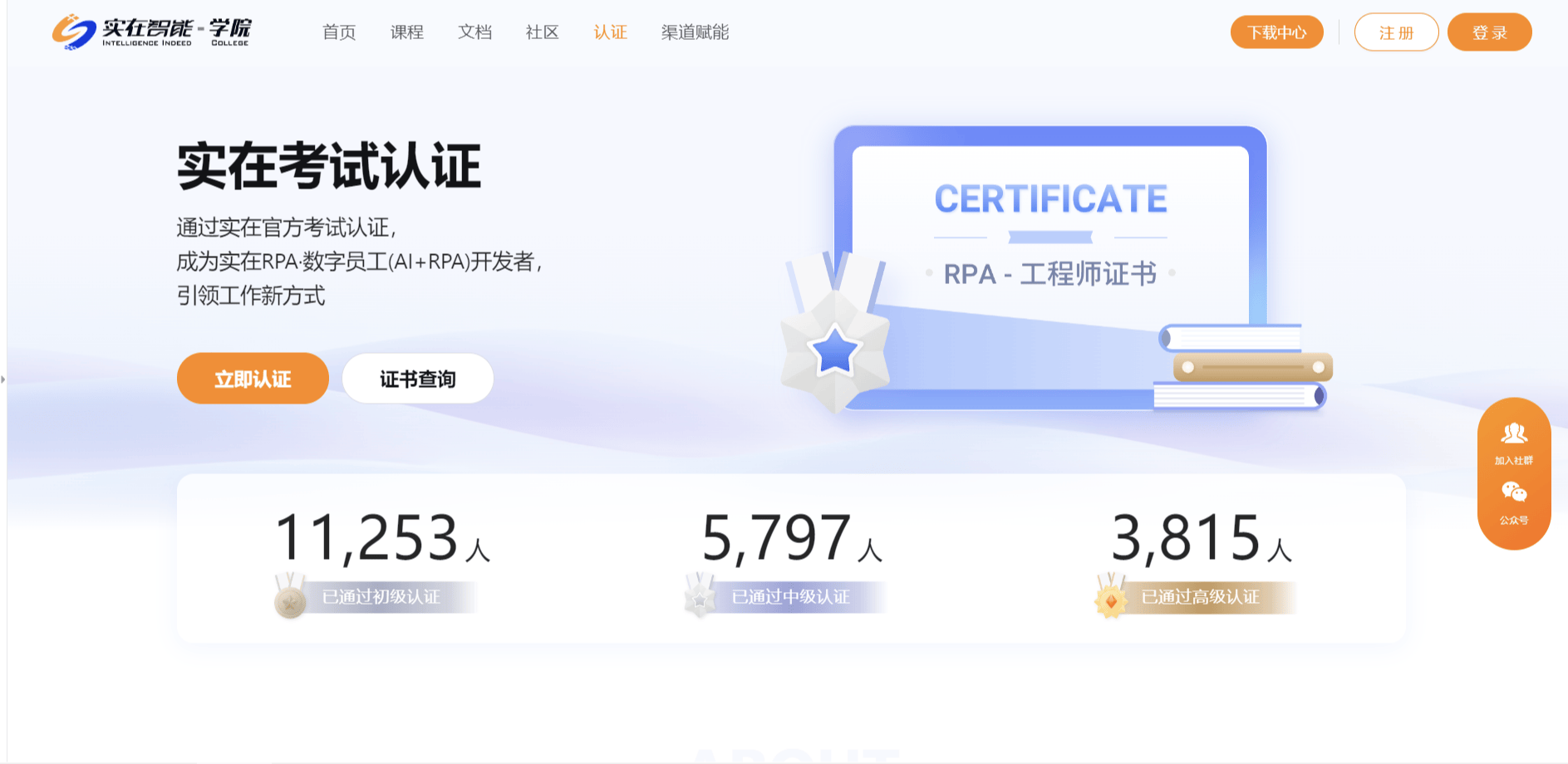1568x764 pixels.
Task: Click the 注册 button
Action: [x=1396, y=32]
